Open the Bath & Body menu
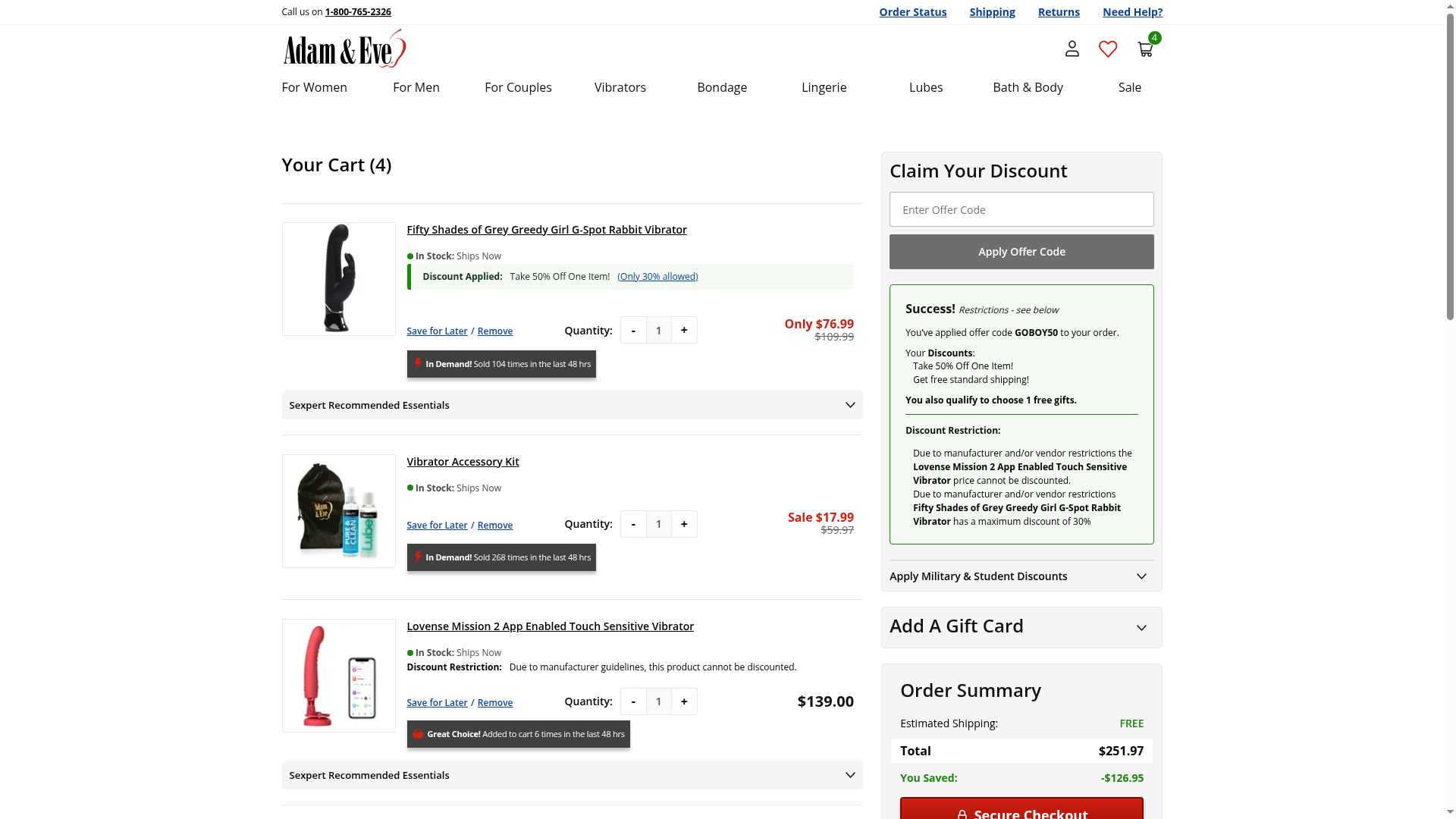This screenshot has height=819, width=1456. (x=1028, y=87)
